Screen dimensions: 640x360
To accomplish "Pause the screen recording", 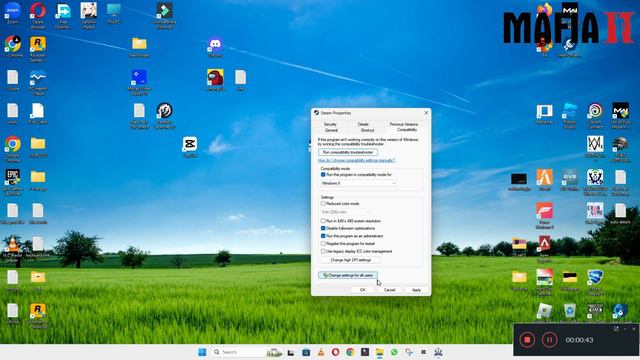I will pyautogui.click(x=549, y=340).
